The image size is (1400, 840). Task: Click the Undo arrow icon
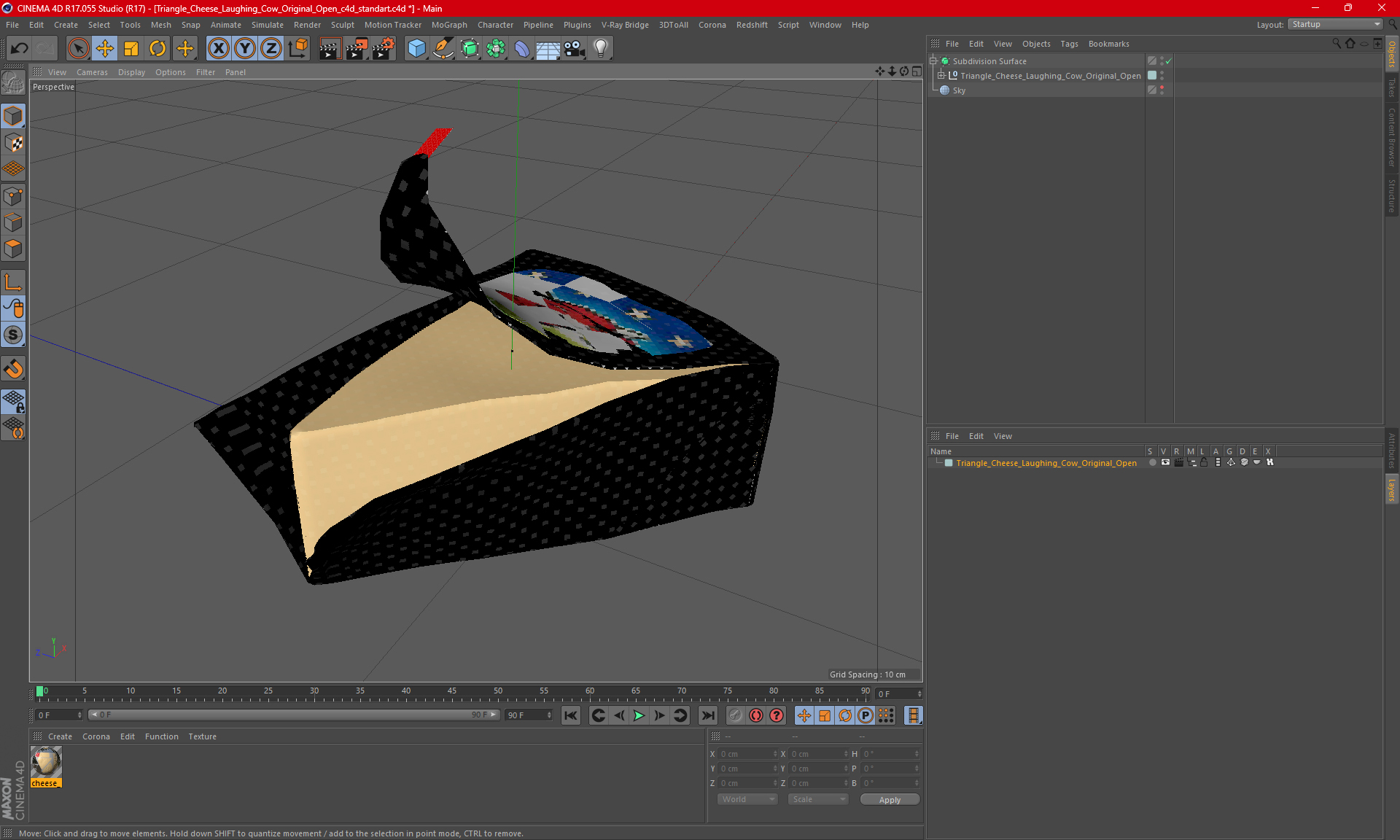tap(20, 49)
